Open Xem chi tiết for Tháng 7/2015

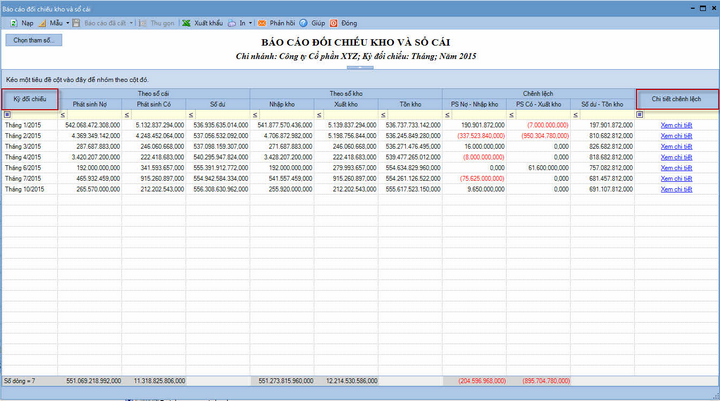point(676,179)
